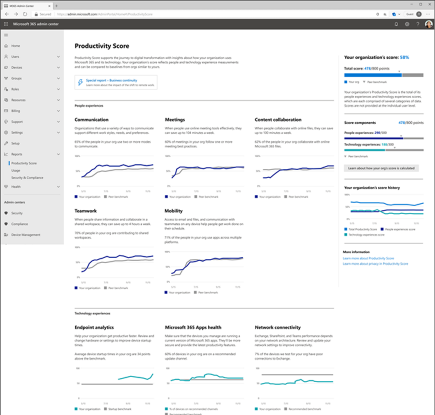Open the Network connectivity category heading

[278, 327]
